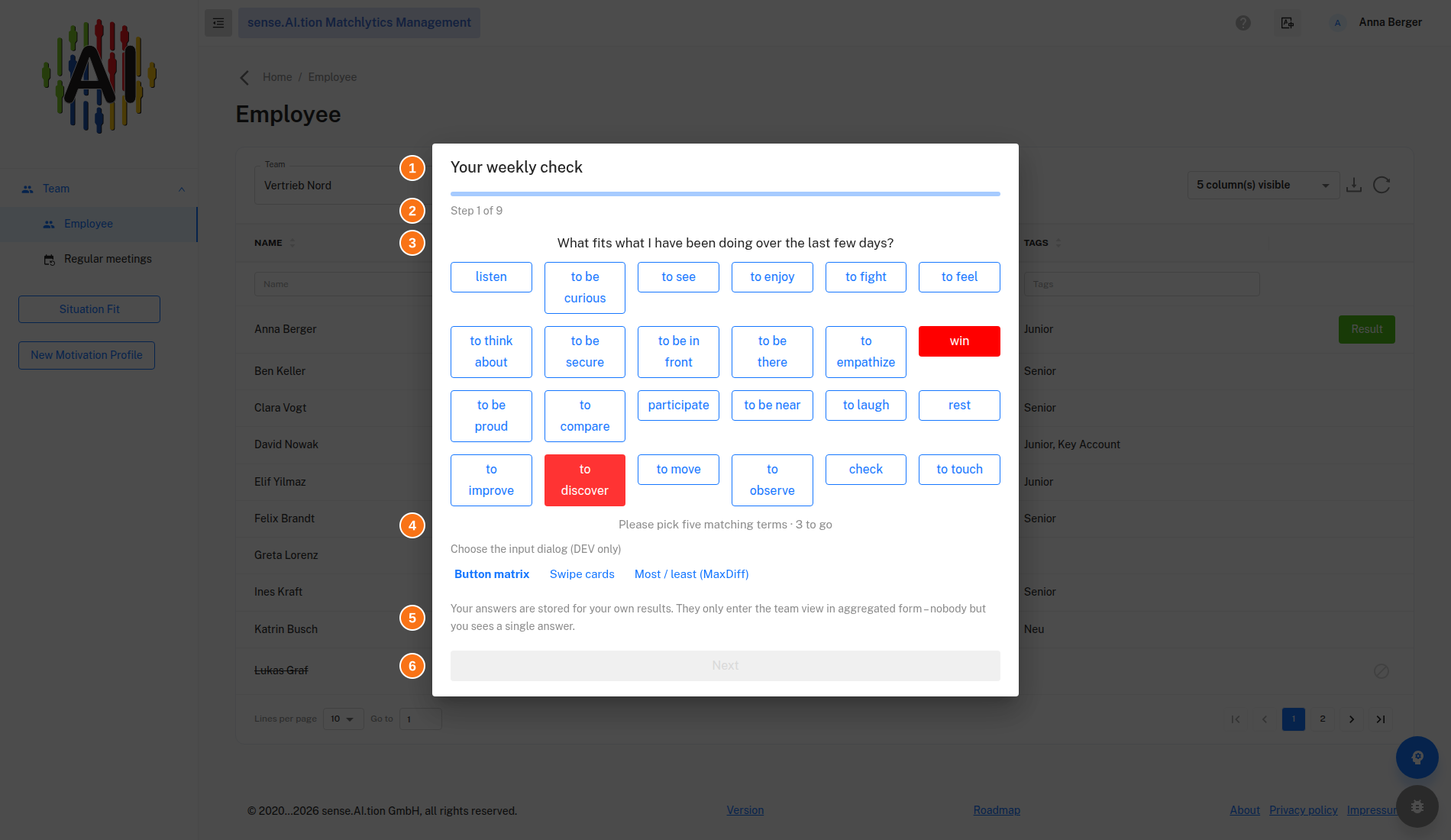This screenshot has width=1451, height=840.
Task: Open the columns visible dropdown
Action: pos(1263,186)
